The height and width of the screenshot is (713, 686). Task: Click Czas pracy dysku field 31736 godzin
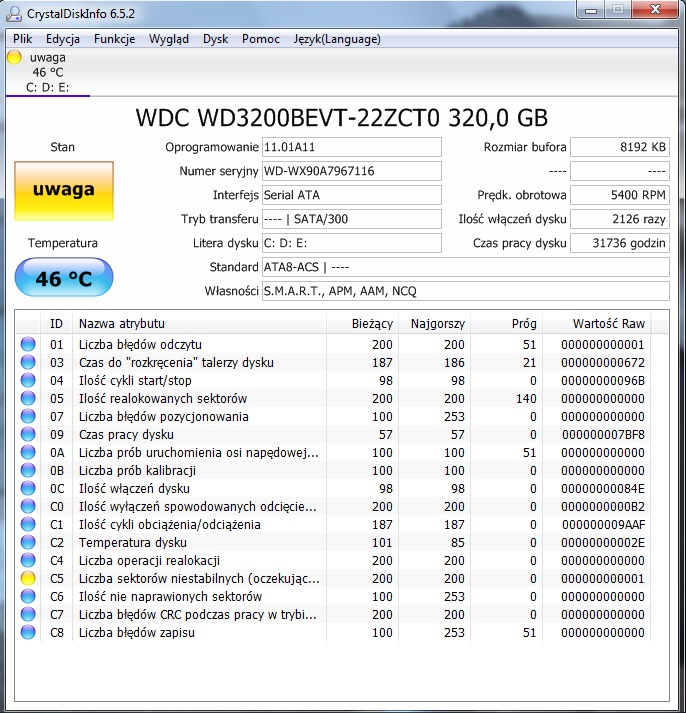(620, 243)
